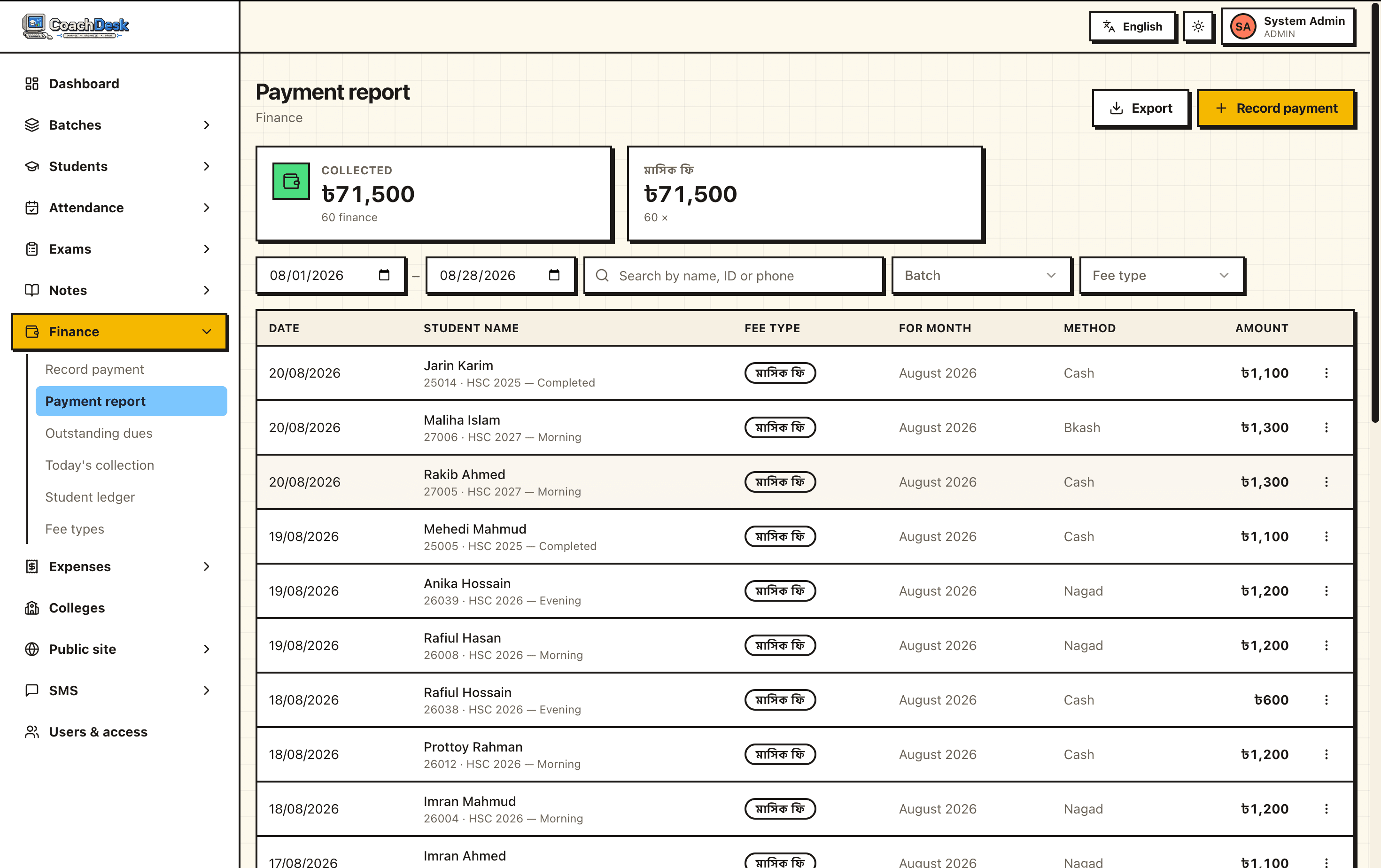Click the fee type badge for Jarin Karim
Image resolution: width=1381 pixels, height=868 pixels.
(780, 373)
